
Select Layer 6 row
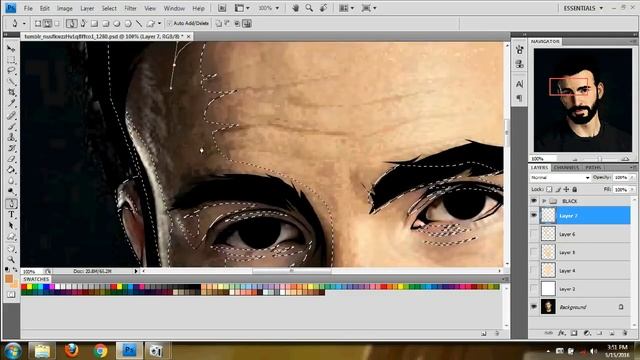pyautogui.click(x=585, y=234)
